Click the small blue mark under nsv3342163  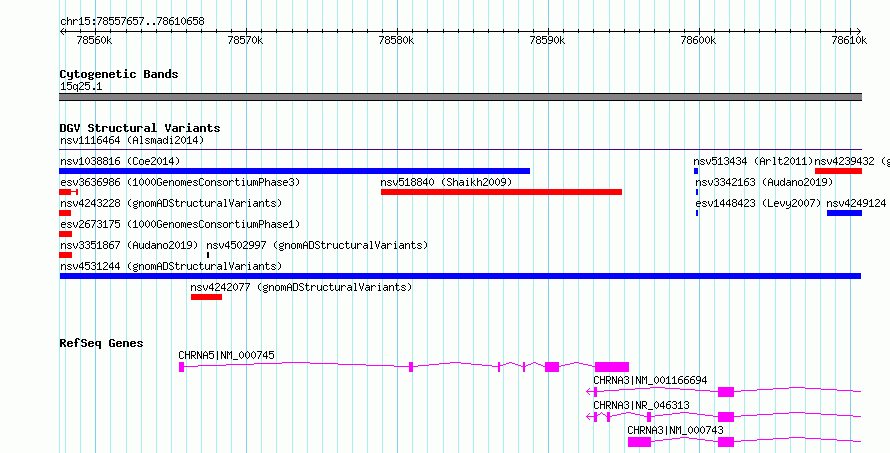tap(697, 192)
